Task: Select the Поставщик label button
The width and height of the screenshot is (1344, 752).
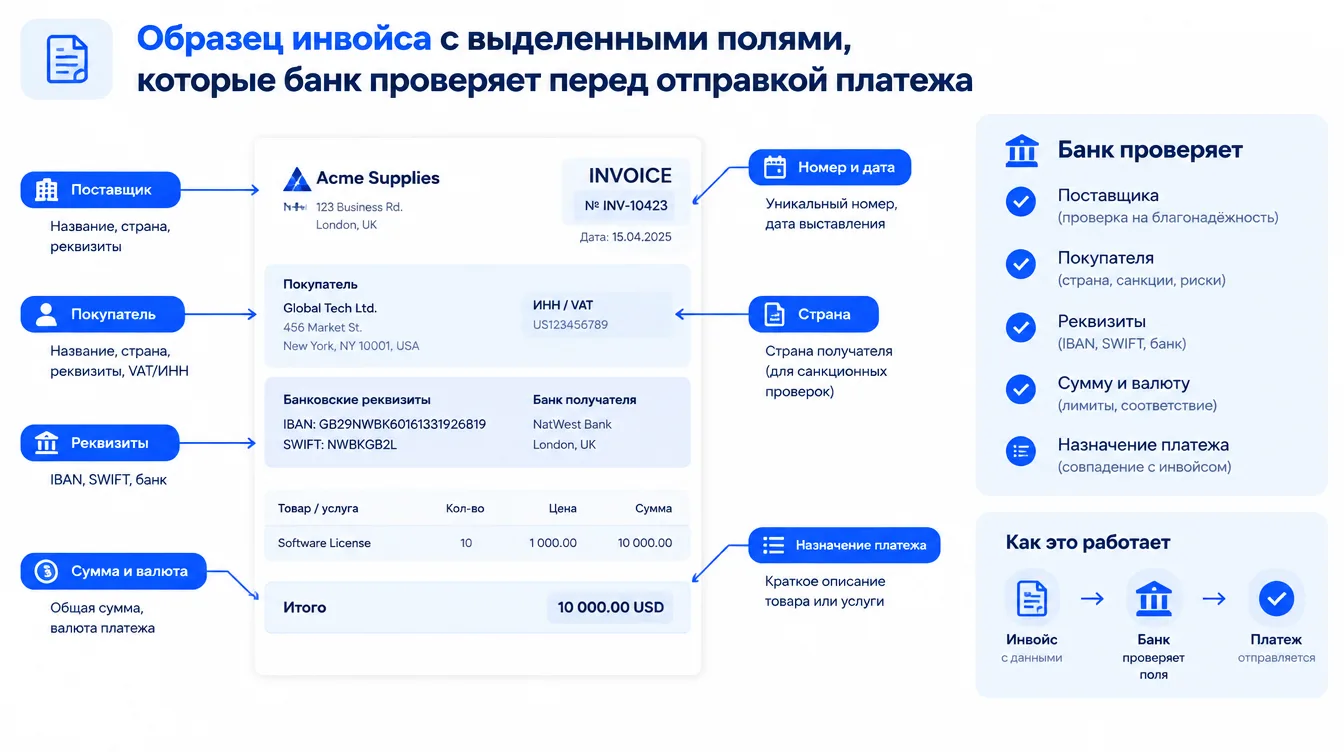Action: (x=100, y=190)
